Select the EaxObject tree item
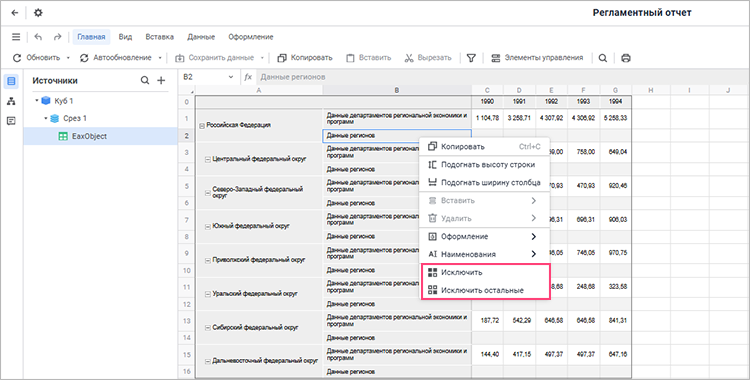Viewport: 750px width, 380px height. pos(100,136)
